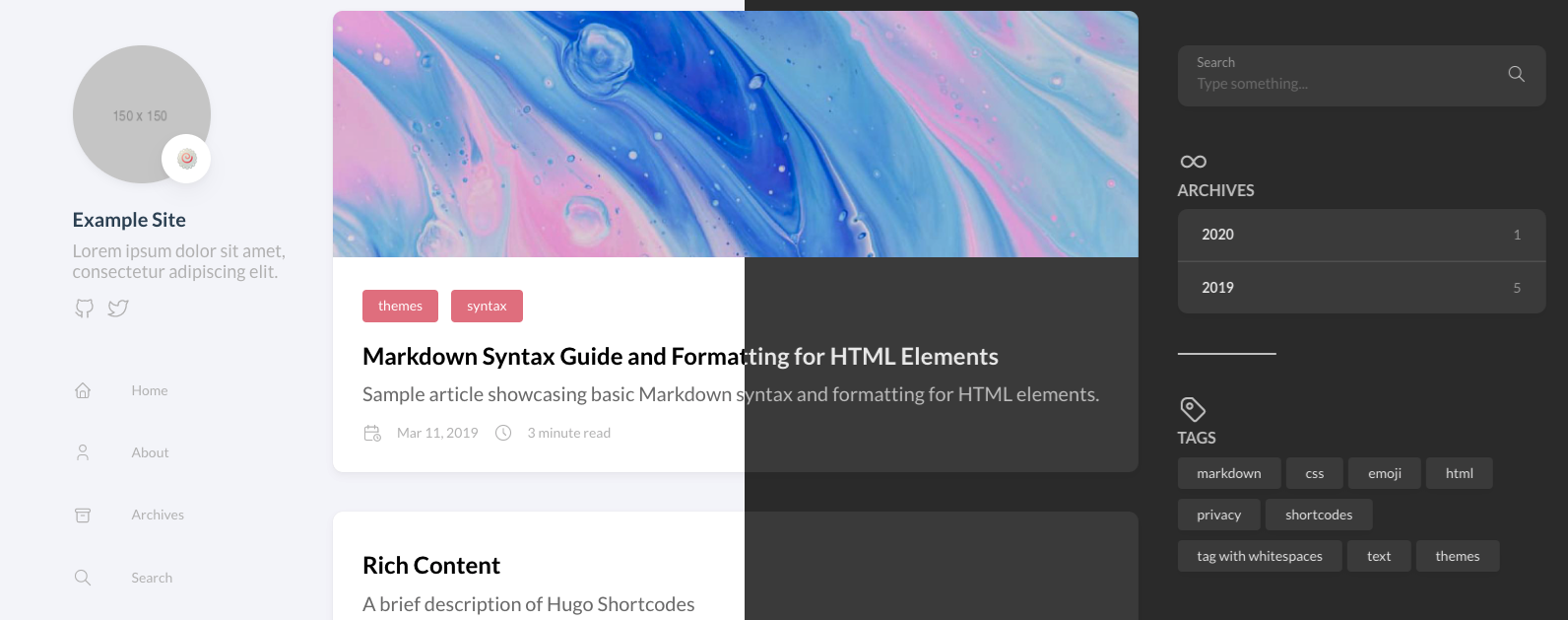Viewport: 1568px width, 620px height.
Task: Click the archive box icon beside Archives
Action: [83, 514]
